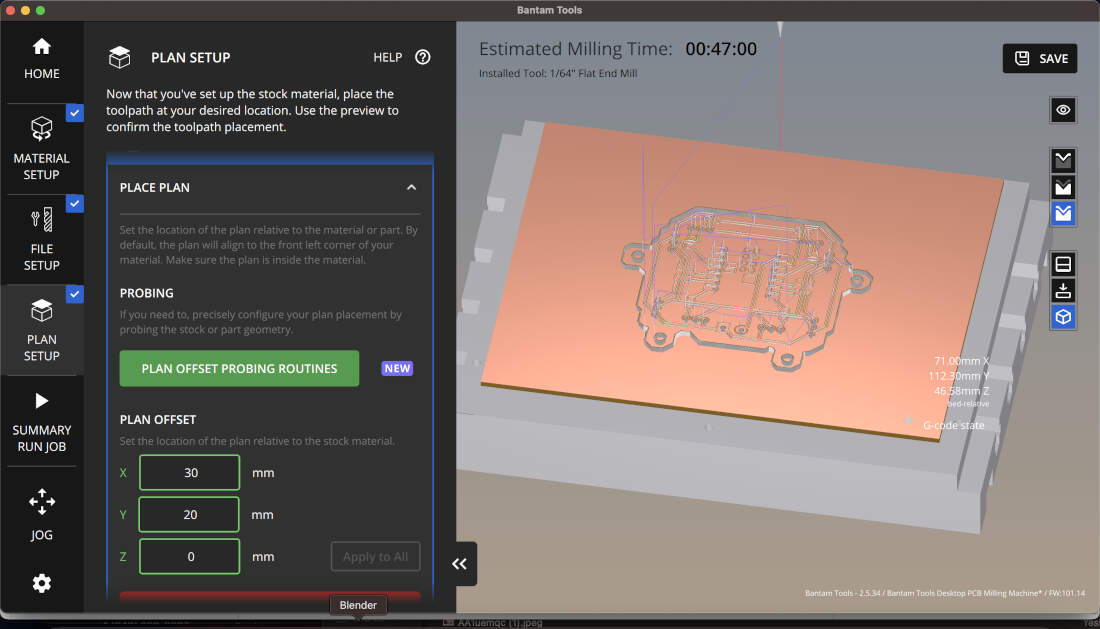Open the File Setup step
The width and height of the screenshot is (1100, 629).
[41, 239]
